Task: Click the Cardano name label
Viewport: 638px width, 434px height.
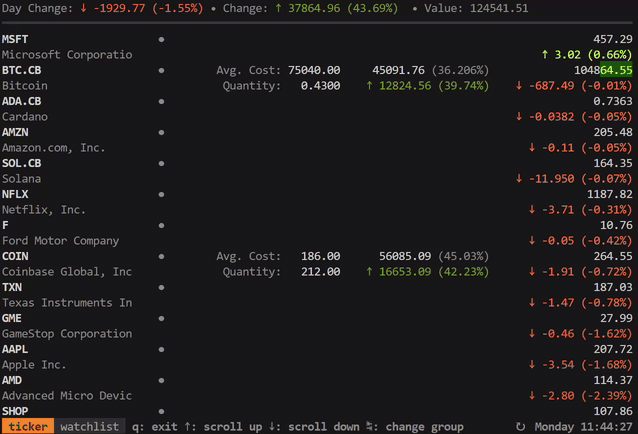Action: click(x=25, y=117)
